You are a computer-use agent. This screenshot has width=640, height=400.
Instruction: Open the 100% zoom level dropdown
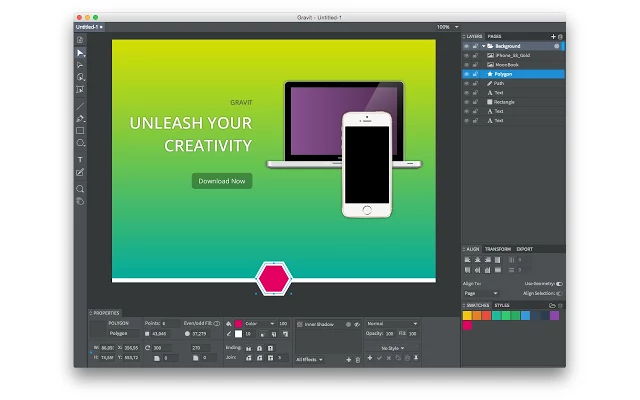click(x=448, y=27)
